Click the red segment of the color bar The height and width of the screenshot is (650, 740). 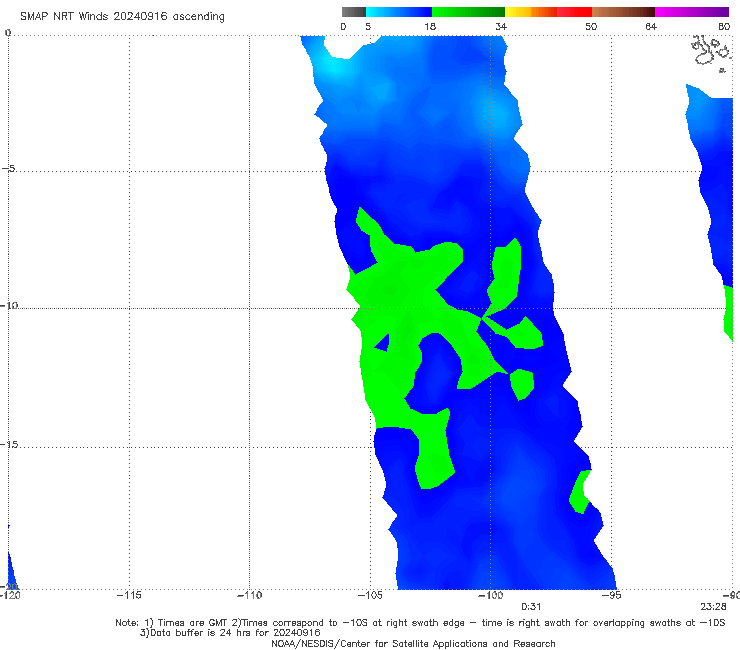[x=574, y=12]
